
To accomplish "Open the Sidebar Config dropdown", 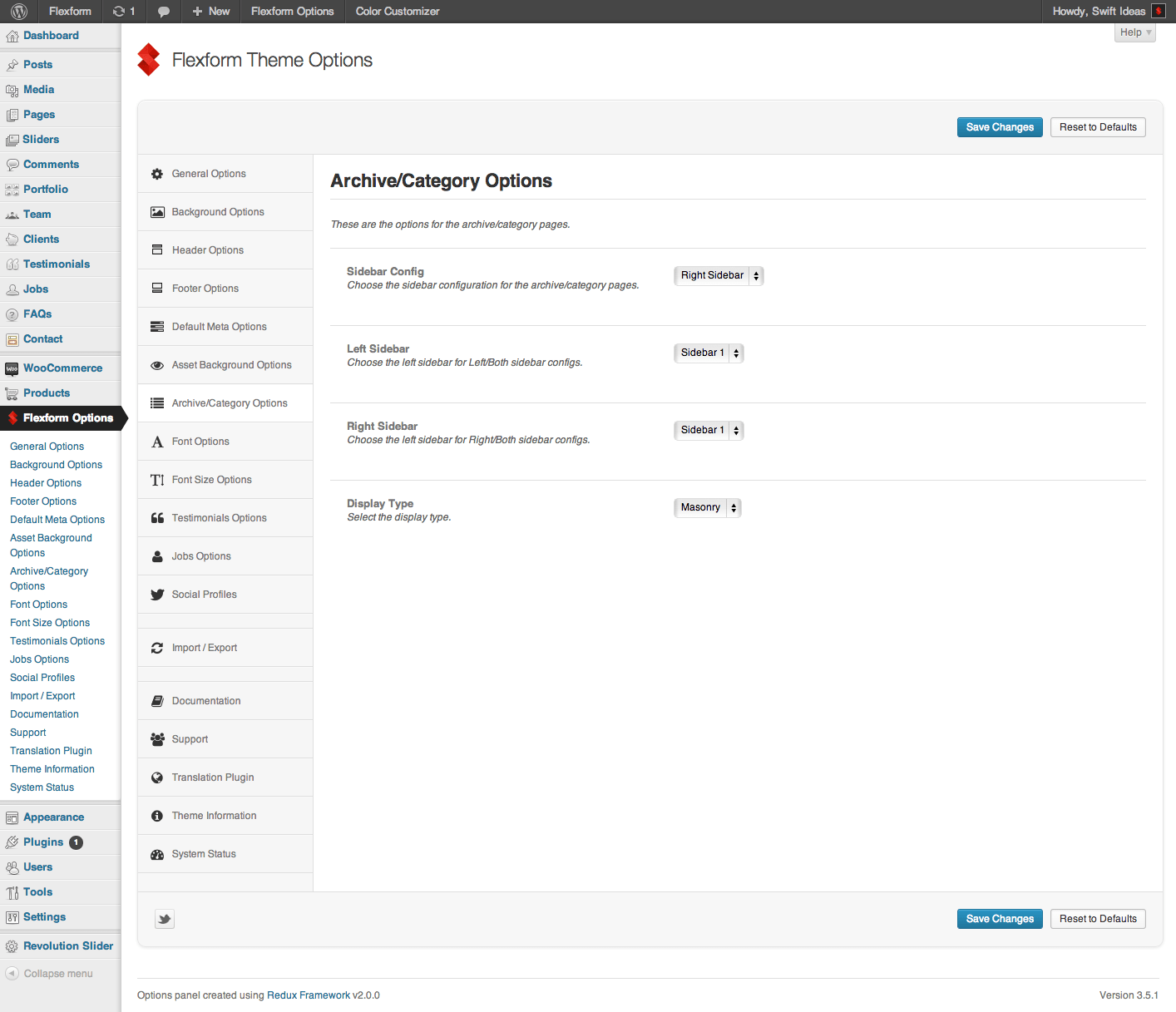I will 719,275.
